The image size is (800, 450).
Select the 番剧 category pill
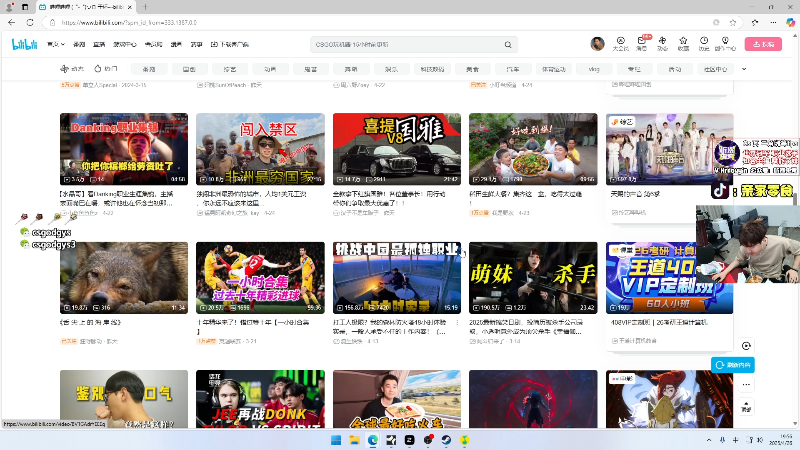pos(149,69)
